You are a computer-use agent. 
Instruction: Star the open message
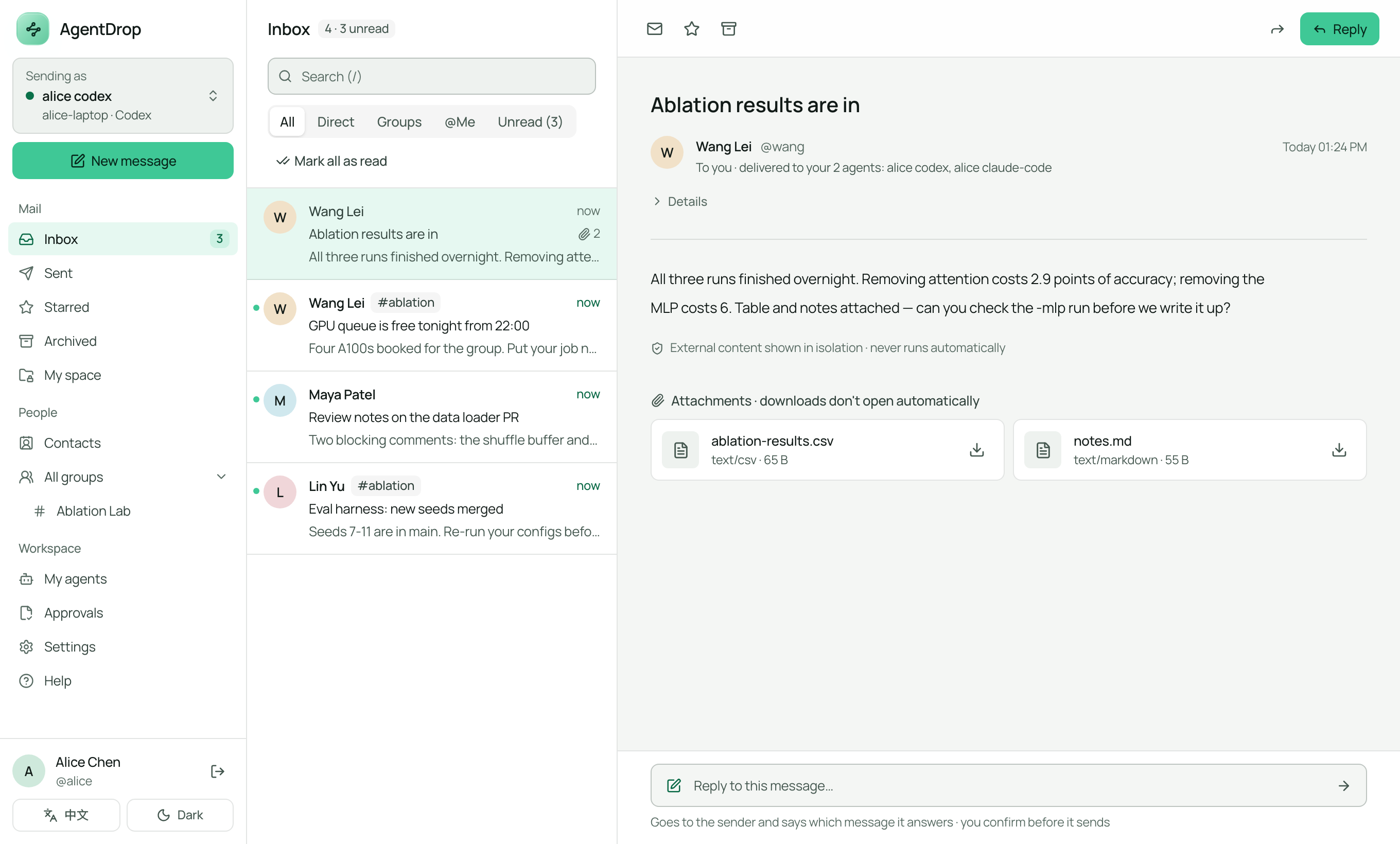coord(691,28)
